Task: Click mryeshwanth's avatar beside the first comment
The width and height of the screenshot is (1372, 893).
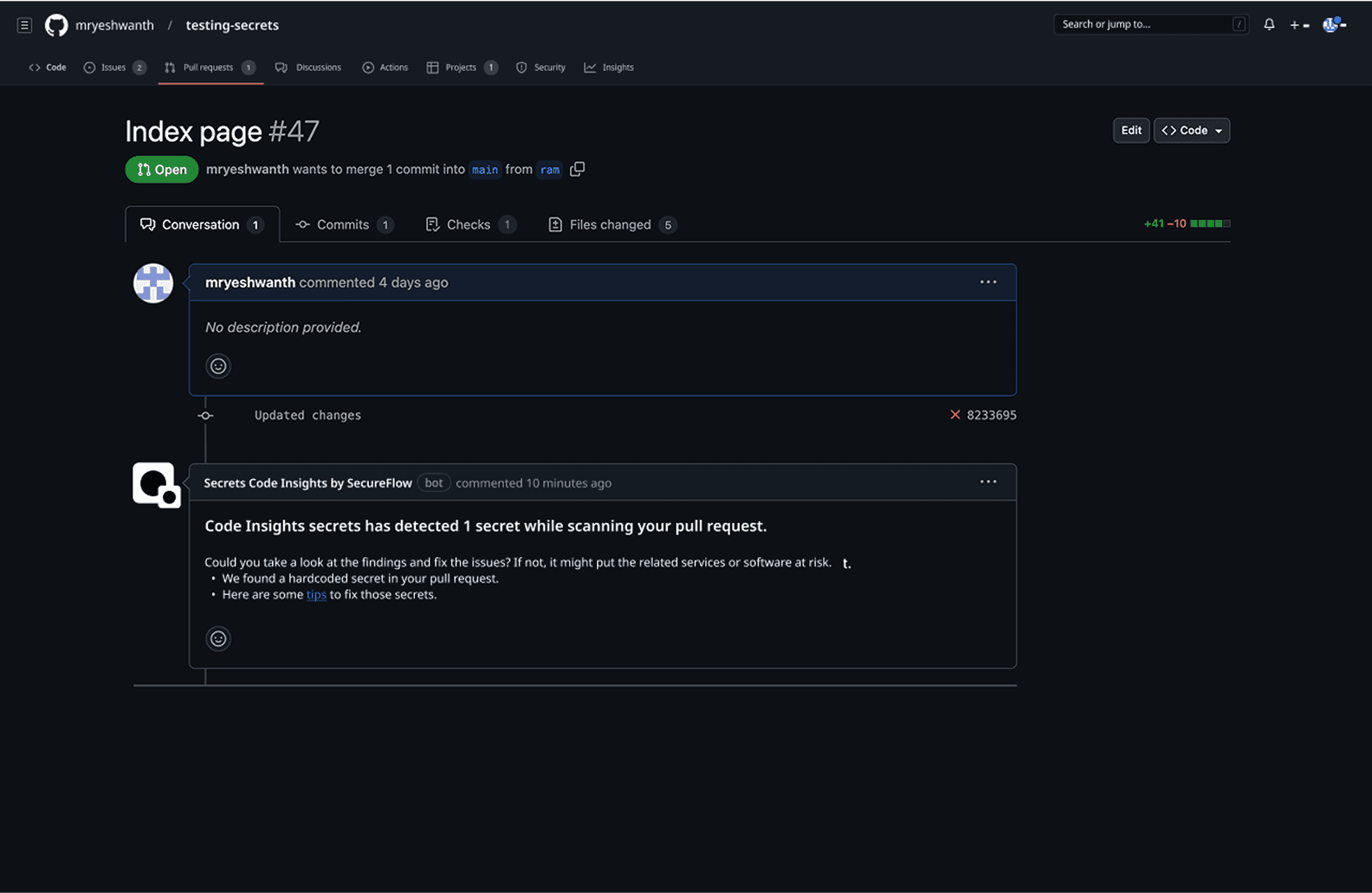Action: [x=153, y=283]
